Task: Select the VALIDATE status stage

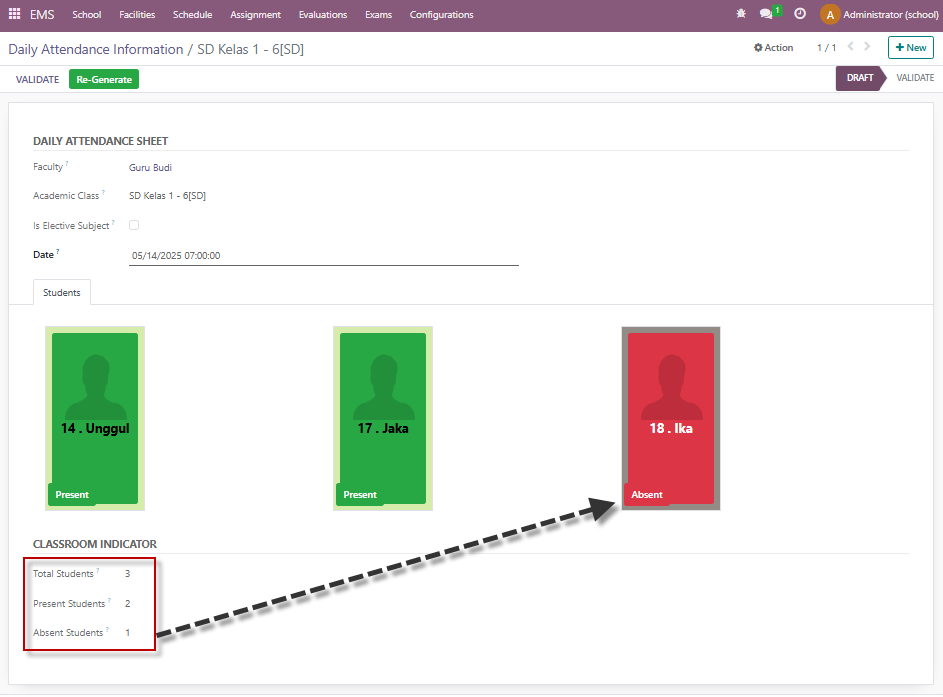Action: 915,78
